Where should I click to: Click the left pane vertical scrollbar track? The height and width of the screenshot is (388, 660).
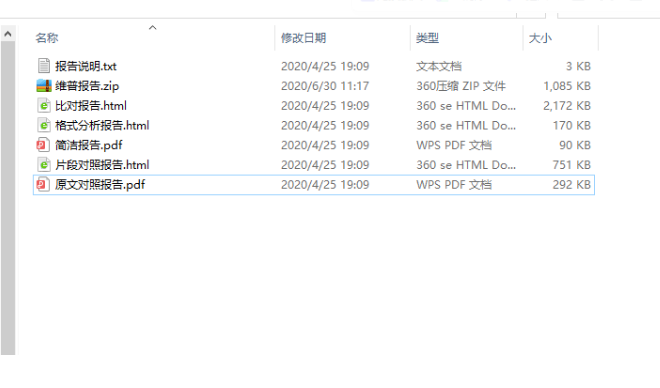click(8, 198)
